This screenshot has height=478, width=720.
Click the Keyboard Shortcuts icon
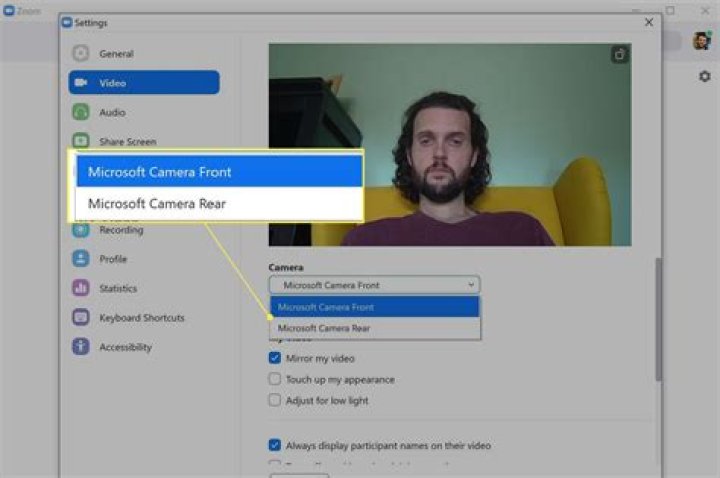(x=81, y=317)
